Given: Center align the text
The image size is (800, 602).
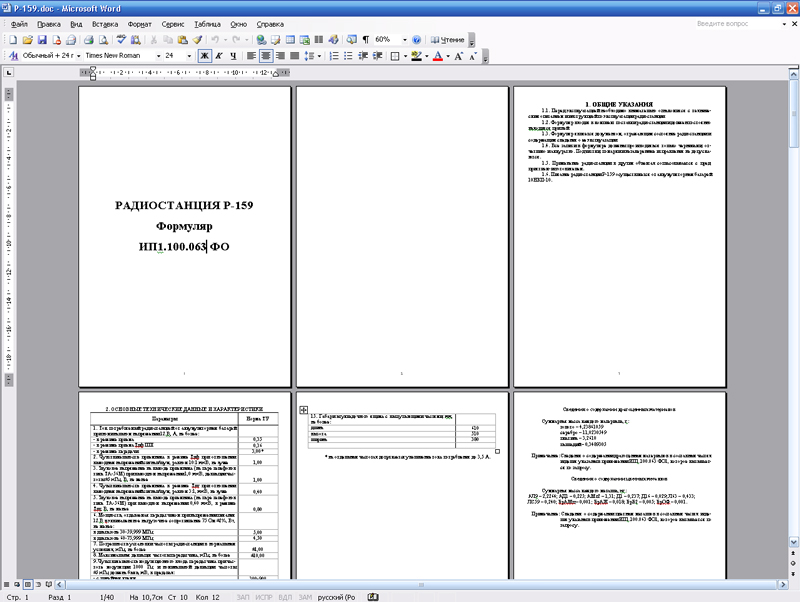Looking at the screenshot, I should point(266,56).
